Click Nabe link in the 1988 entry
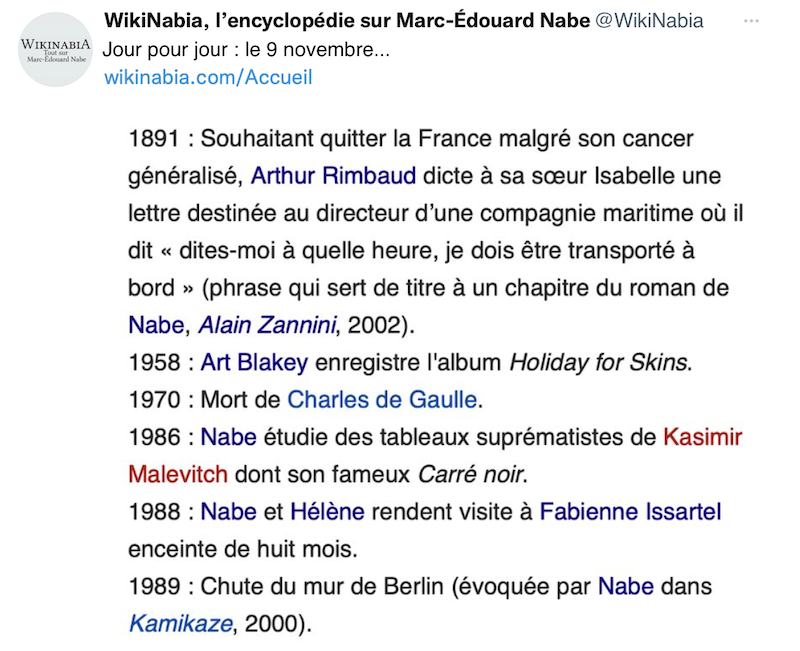Viewport: 800px width, 651px height. tap(229, 512)
